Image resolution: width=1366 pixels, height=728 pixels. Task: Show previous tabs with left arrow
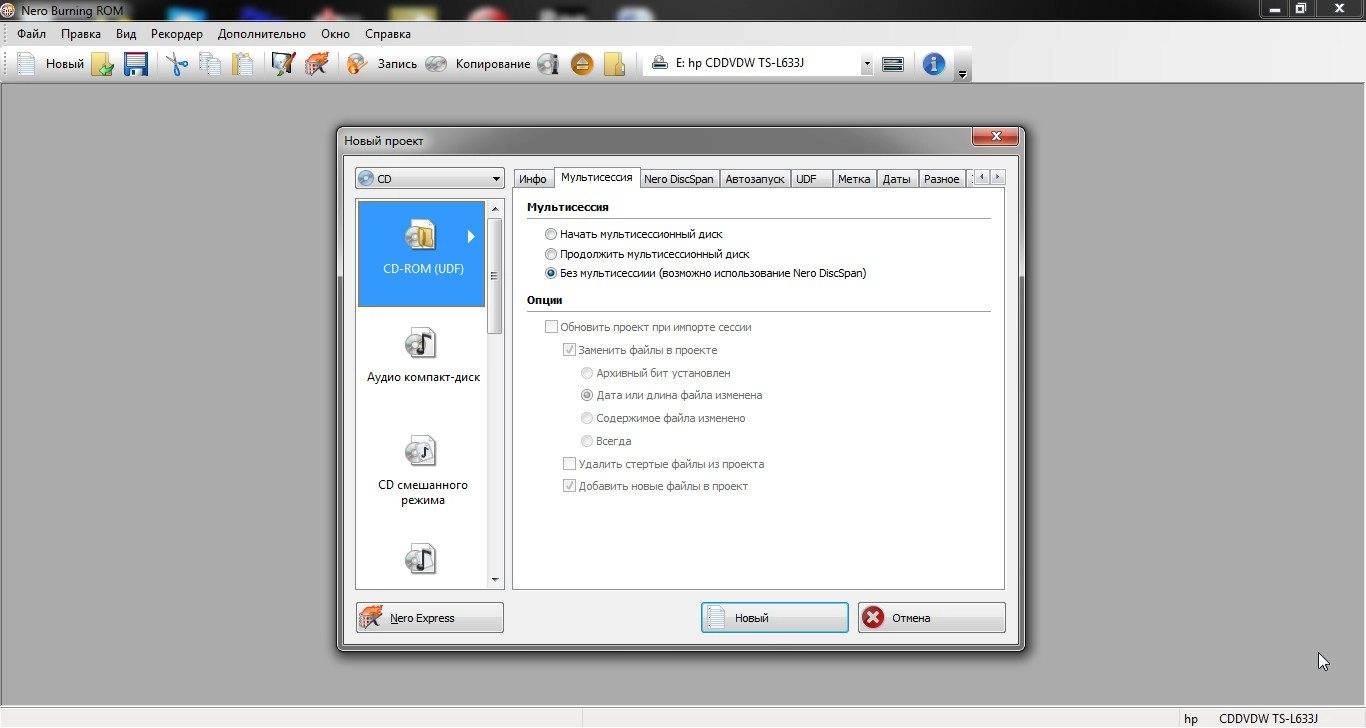point(982,177)
